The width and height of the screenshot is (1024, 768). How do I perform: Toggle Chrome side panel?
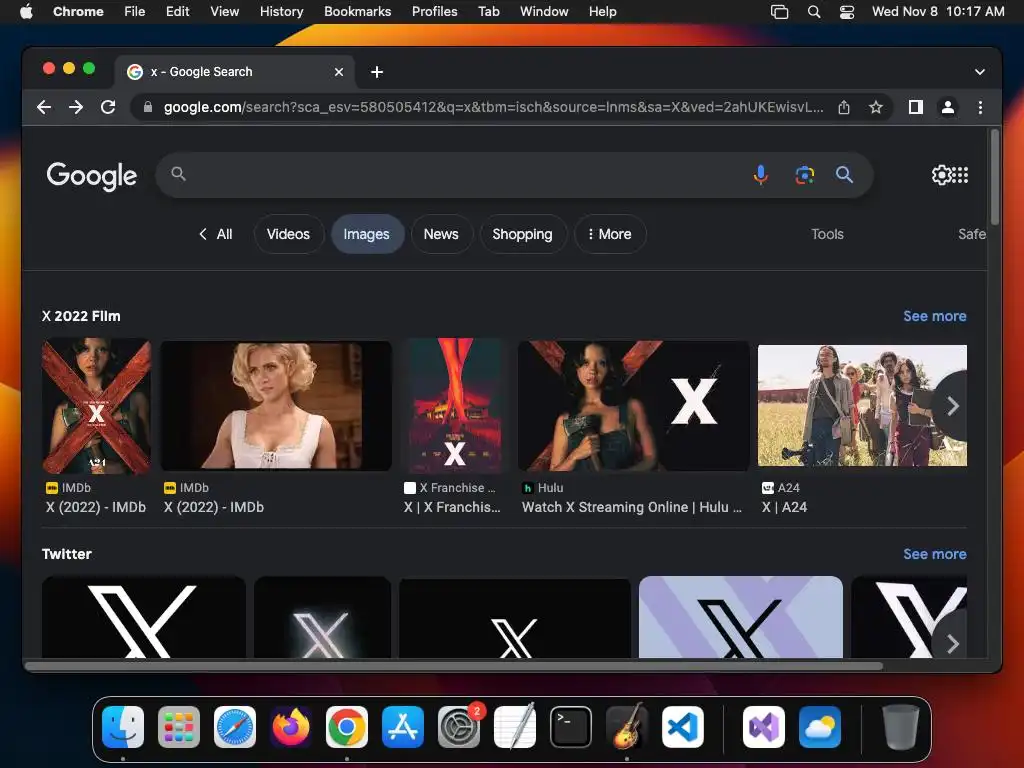click(x=916, y=107)
